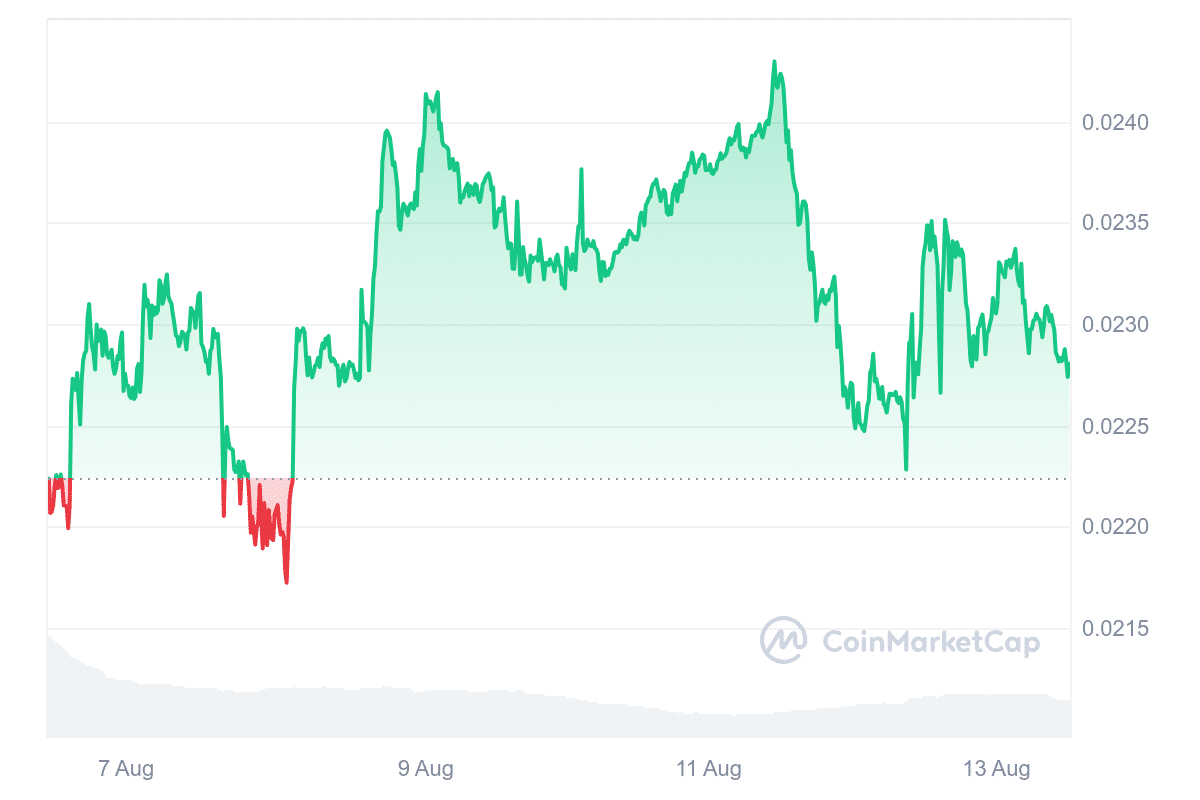1200x800 pixels.
Task: Pick the 0.0230 price axis label
Action: pyautogui.click(x=1115, y=325)
